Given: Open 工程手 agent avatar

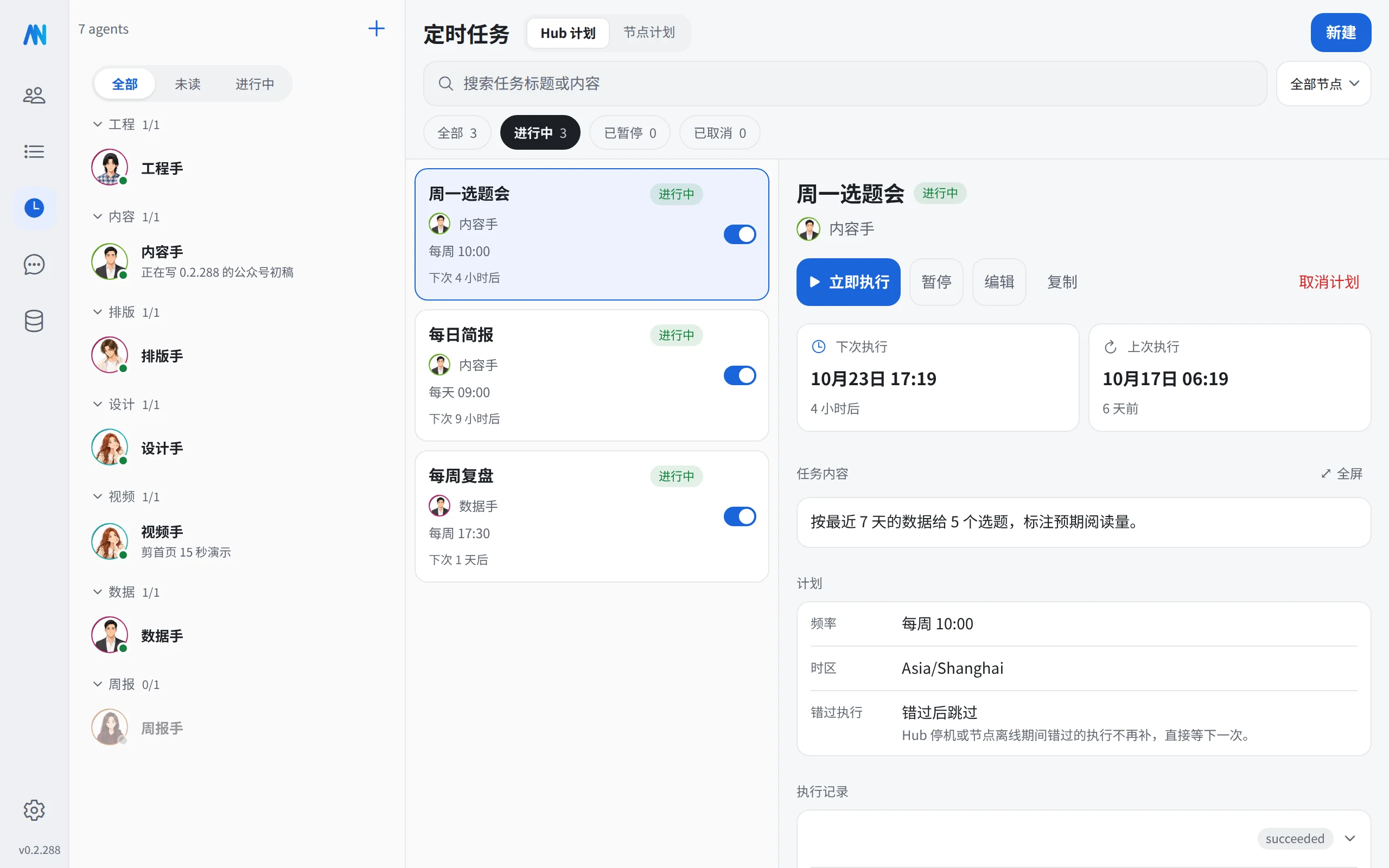Looking at the screenshot, I should pyautogui.click(x=110, y=167).
